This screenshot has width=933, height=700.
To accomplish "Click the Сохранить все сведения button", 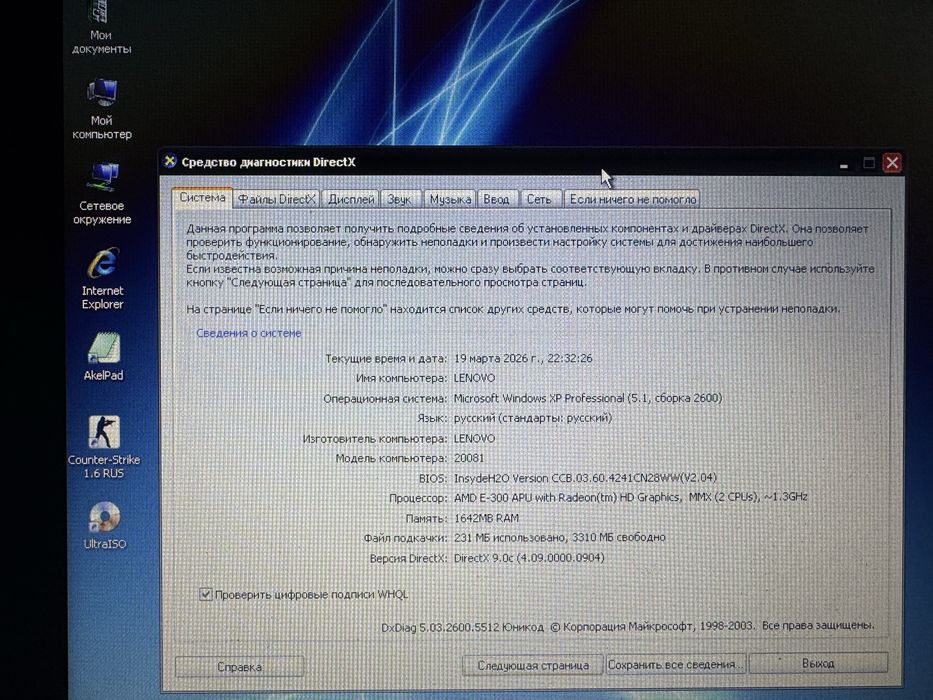I will pyautogui.click(x=675, y=664).
